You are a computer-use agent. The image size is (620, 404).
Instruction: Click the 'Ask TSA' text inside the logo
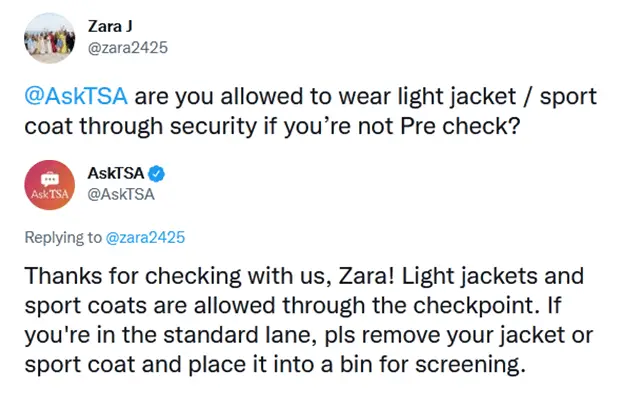click(x=50, y=194)
